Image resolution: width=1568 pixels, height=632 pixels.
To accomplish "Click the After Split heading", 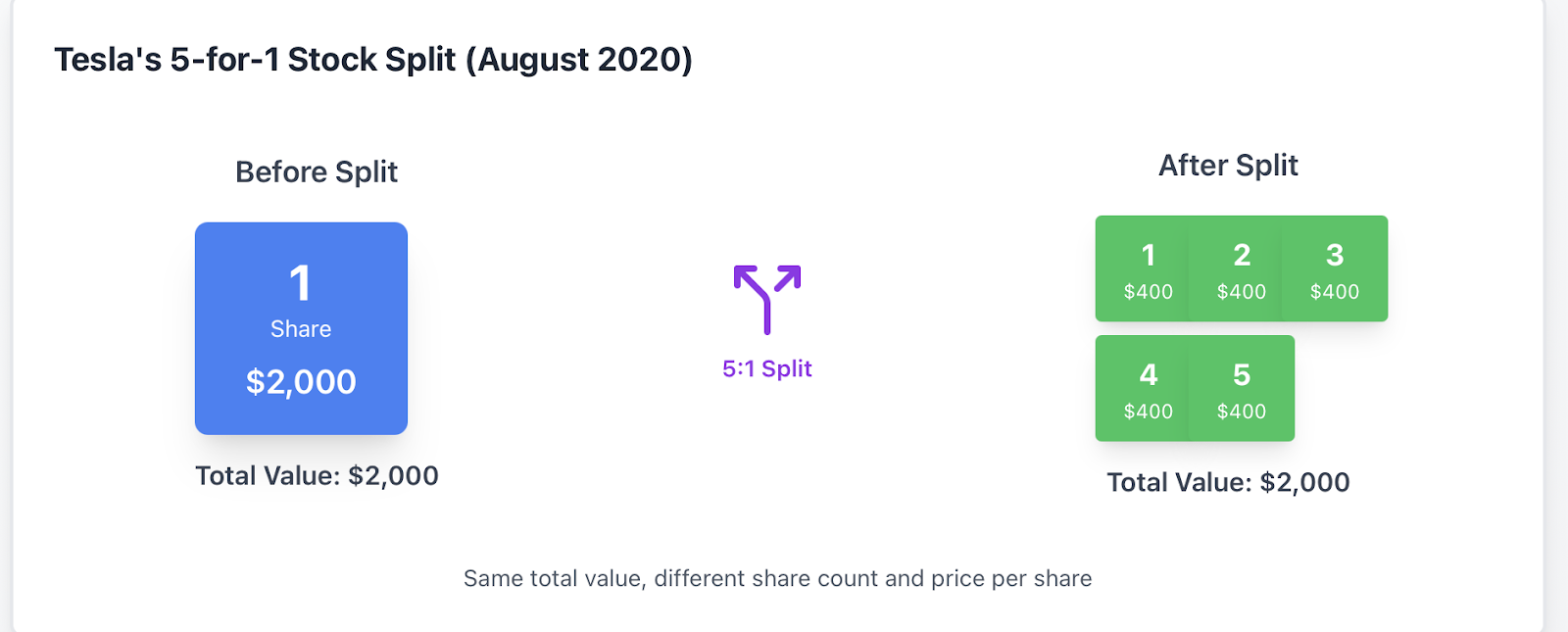I will [x=1228, y=166].
